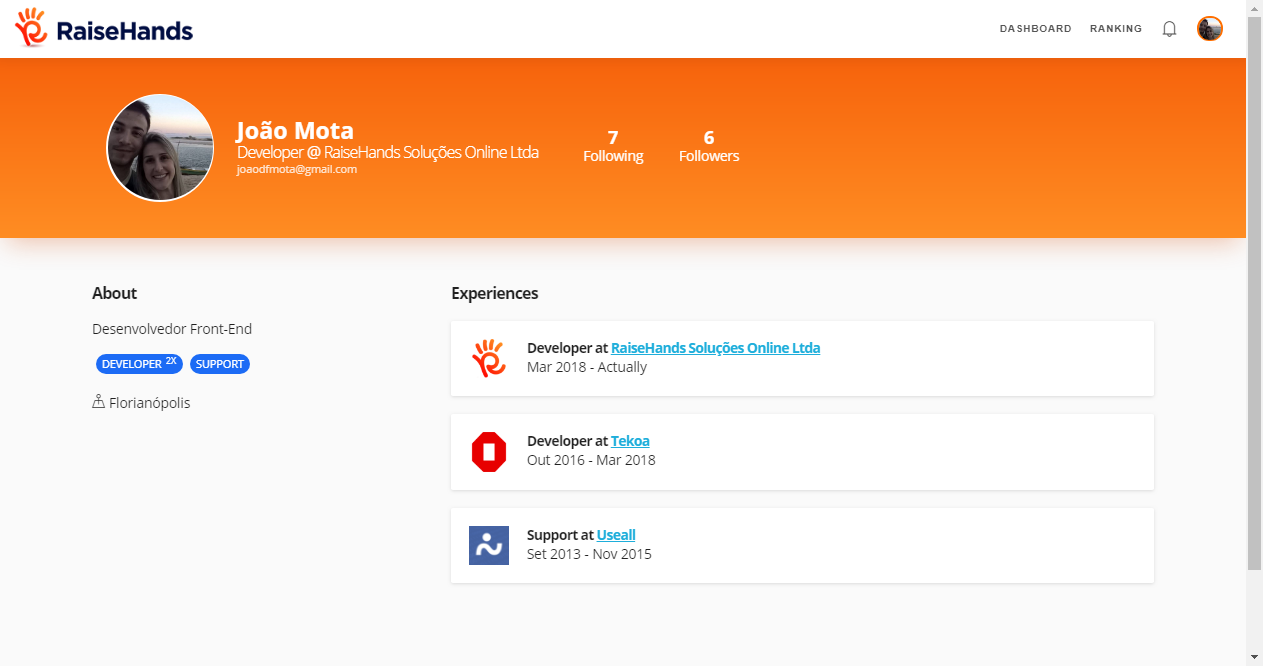This screenshot has height=666, width=1263.
Task: Click the 'Out 2016 - Mar 2018' date text
Action: [591, 460]
